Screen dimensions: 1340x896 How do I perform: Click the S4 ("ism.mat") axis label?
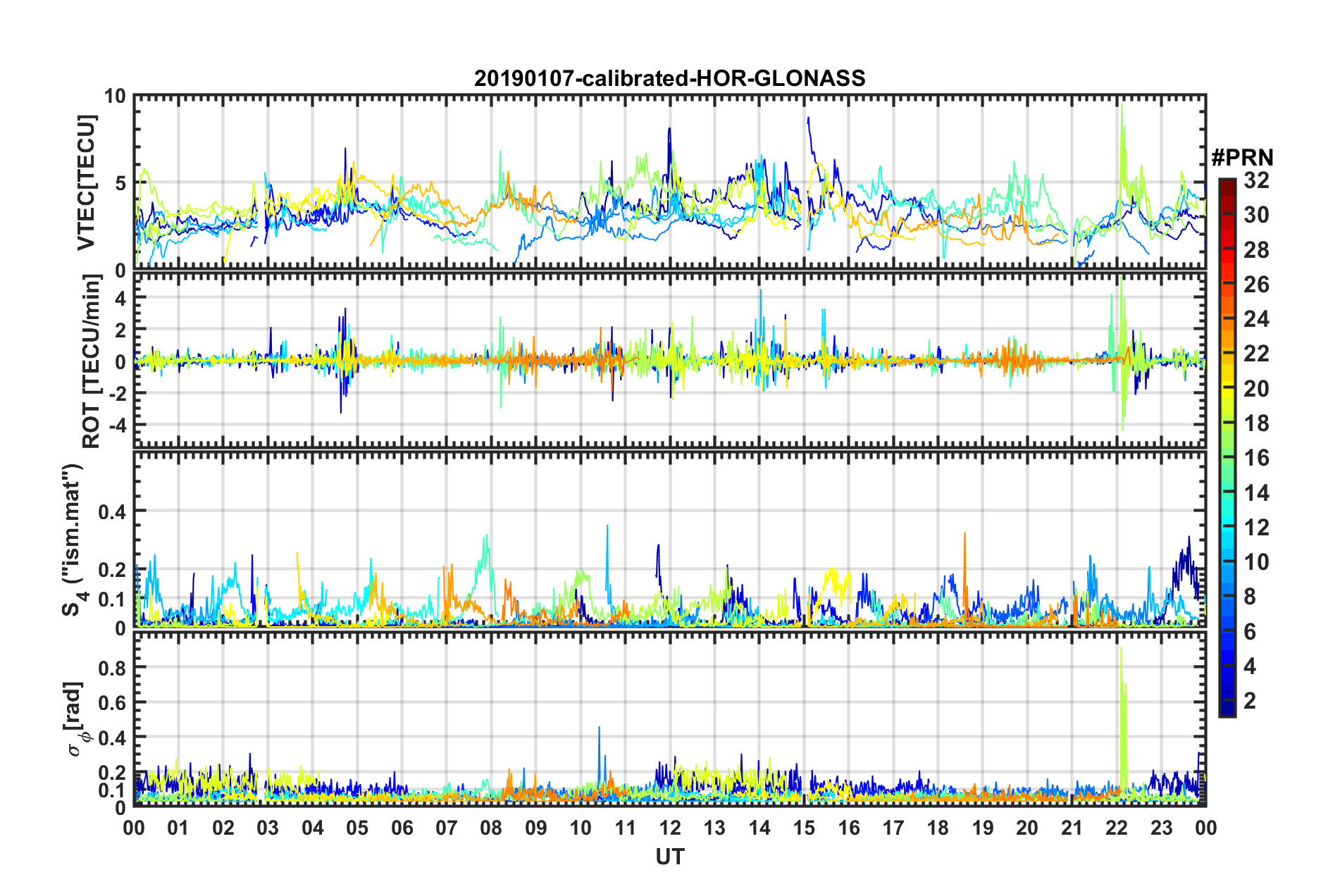point(73,540)
